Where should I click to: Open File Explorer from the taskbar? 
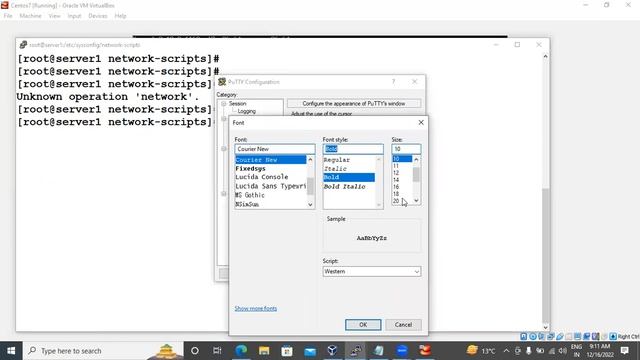(264, 351)
